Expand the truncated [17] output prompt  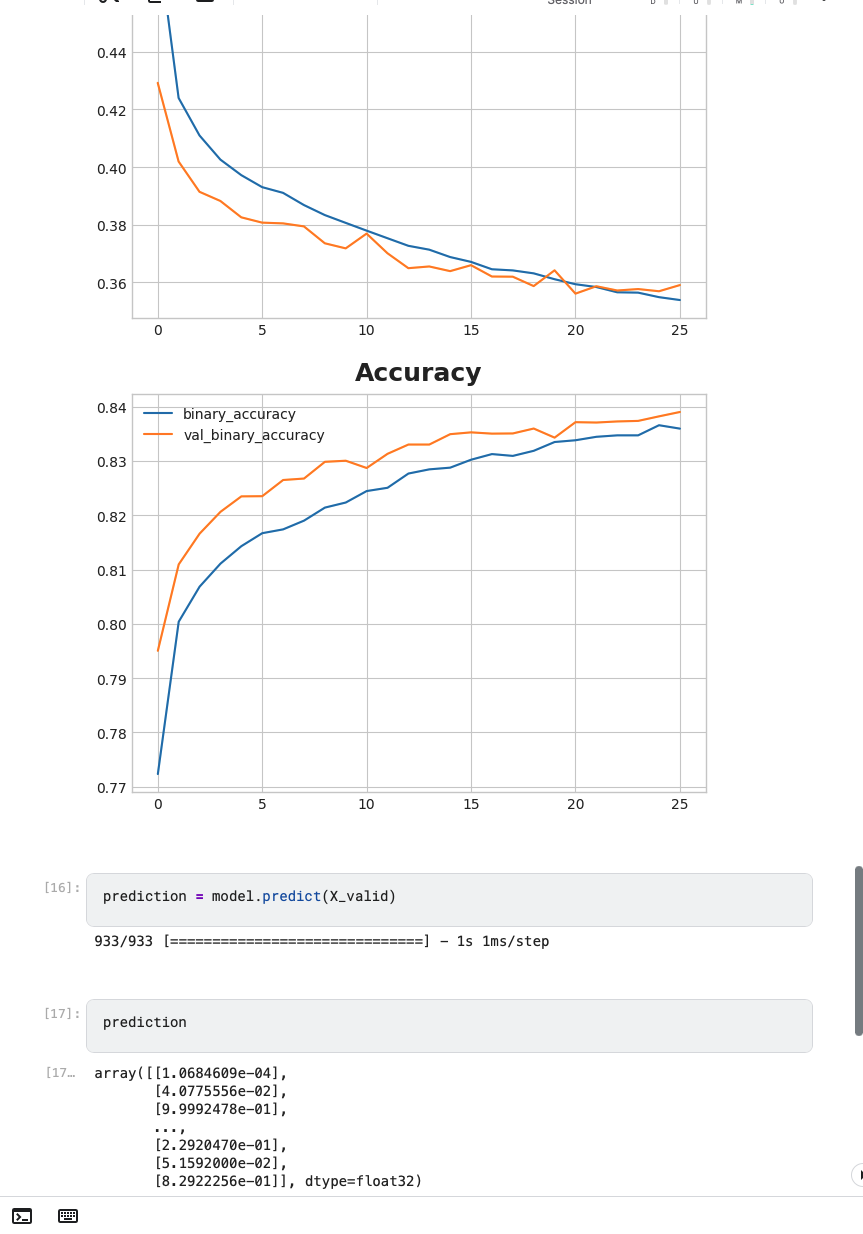point(60,1072)
